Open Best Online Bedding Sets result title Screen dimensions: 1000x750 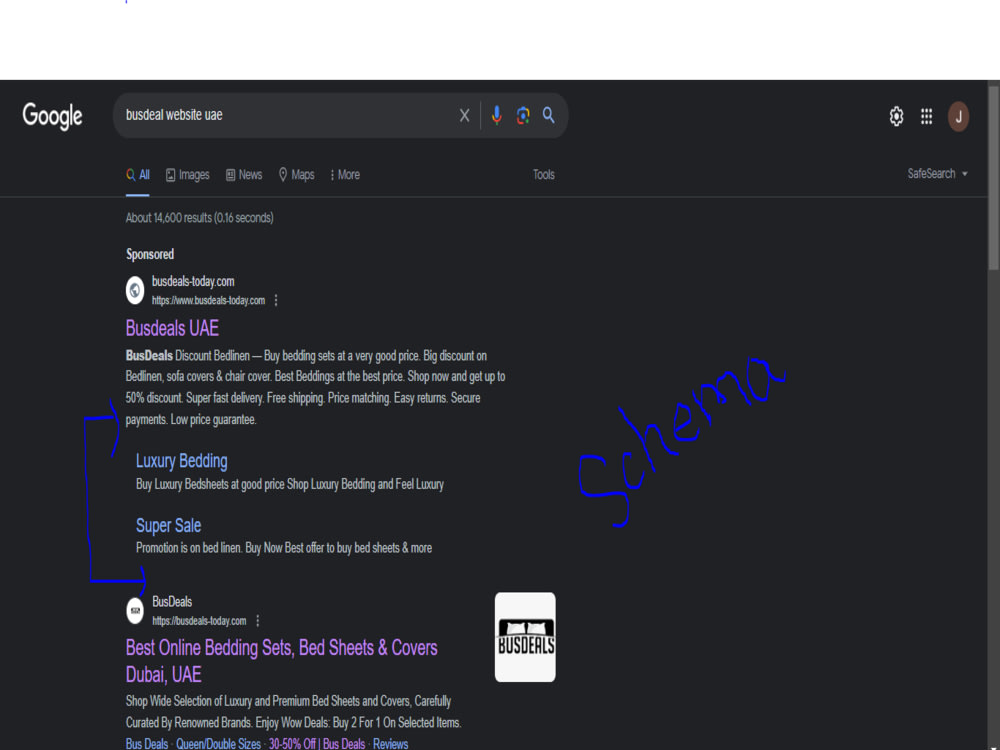pos(281,661)
